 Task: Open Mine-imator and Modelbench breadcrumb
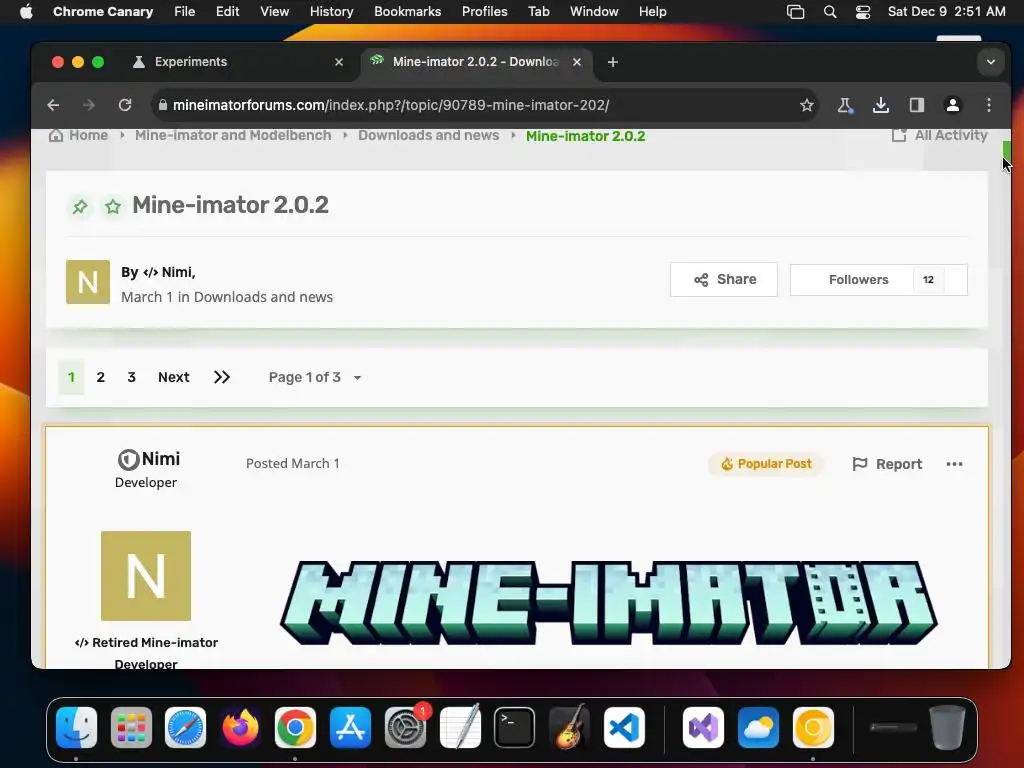(x=233, y=135)
